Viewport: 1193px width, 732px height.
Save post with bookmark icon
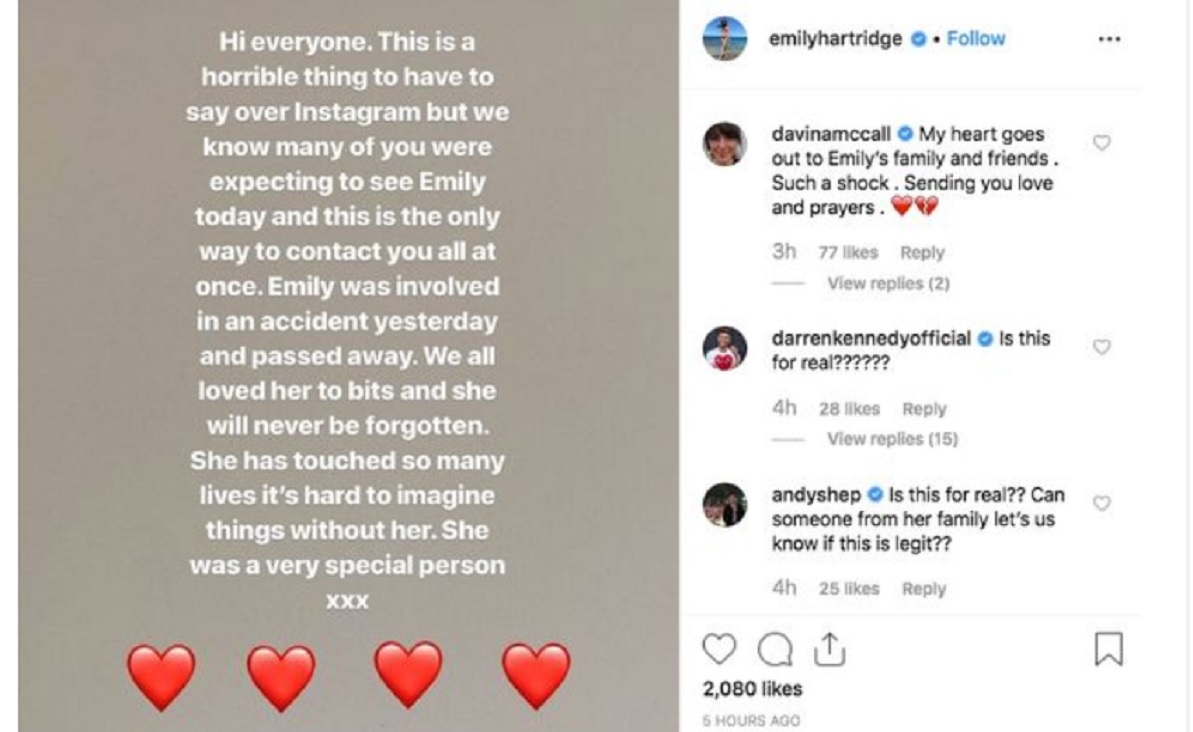(x=1109, y=649)
